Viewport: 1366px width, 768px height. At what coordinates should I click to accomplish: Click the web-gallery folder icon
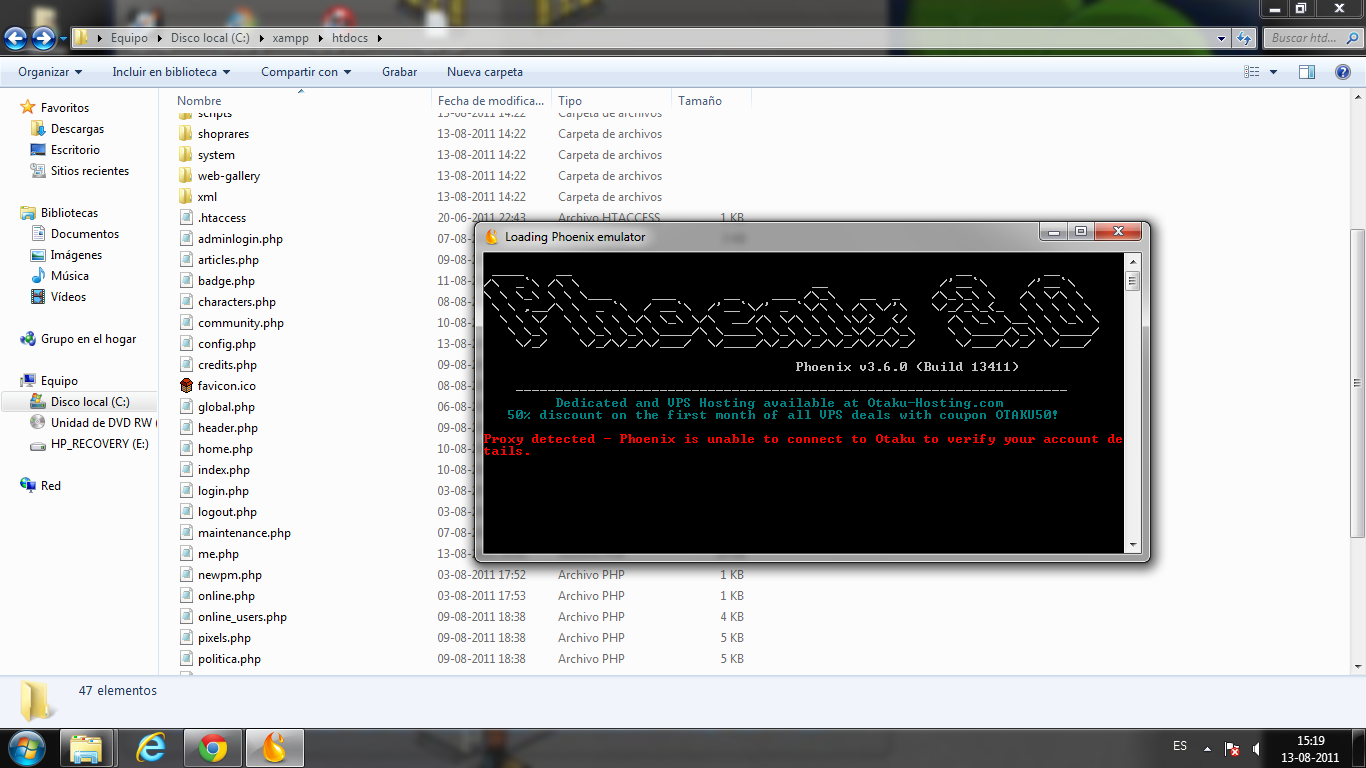pyautogui.click(x=185, y=176)
